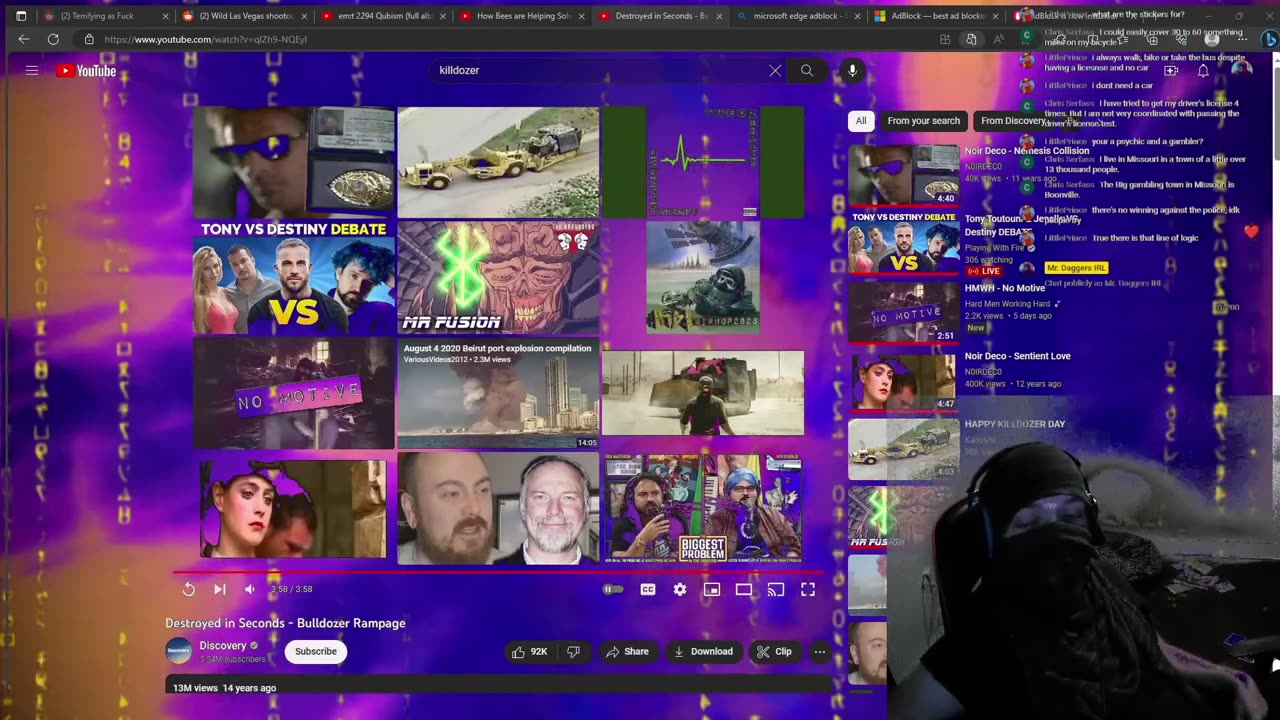Switch to microsoft edge adblock tab
Viewport: 1280px width, 720px height.
point(799,16)
